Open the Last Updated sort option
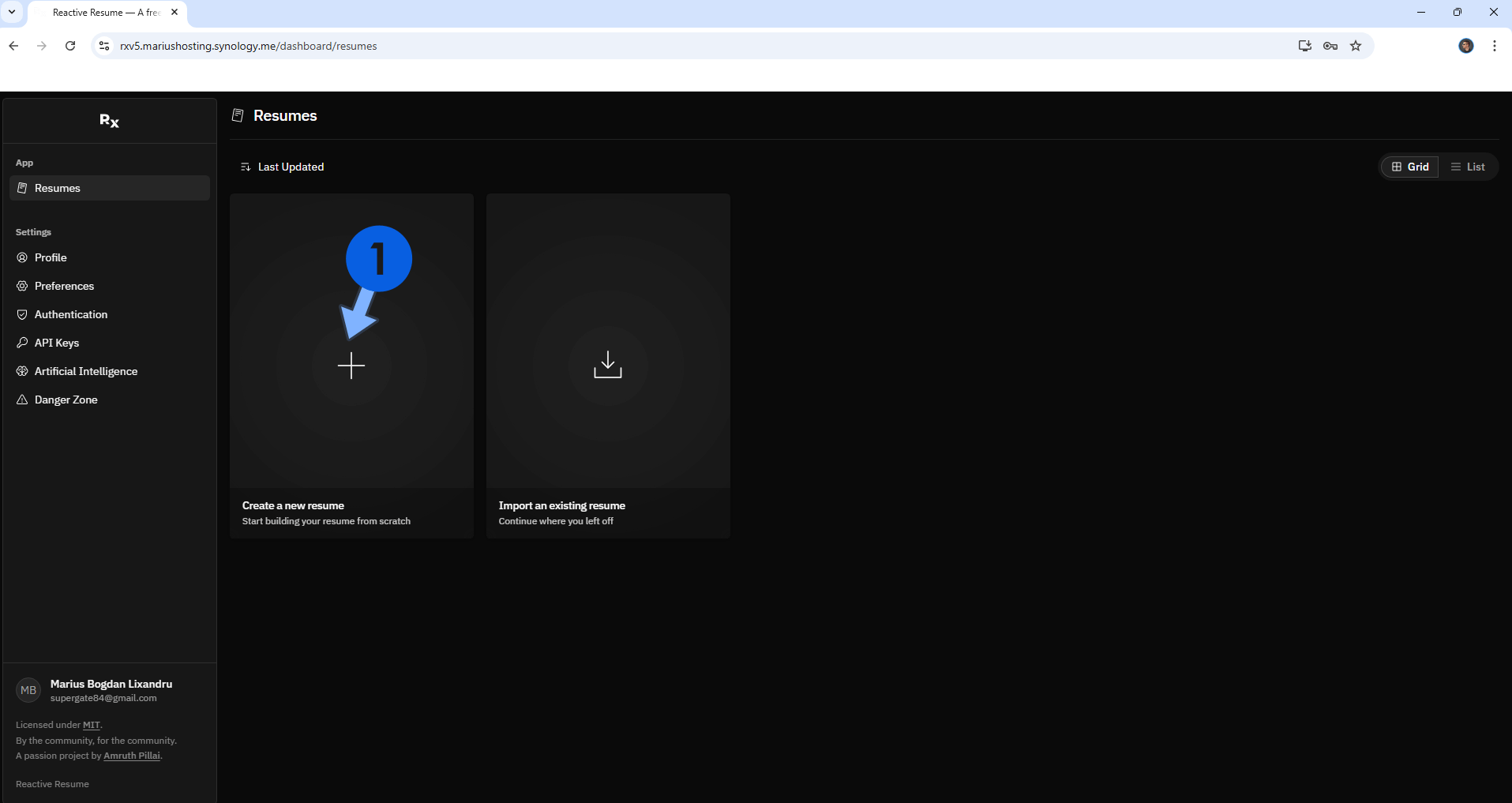 coord(283,167)
